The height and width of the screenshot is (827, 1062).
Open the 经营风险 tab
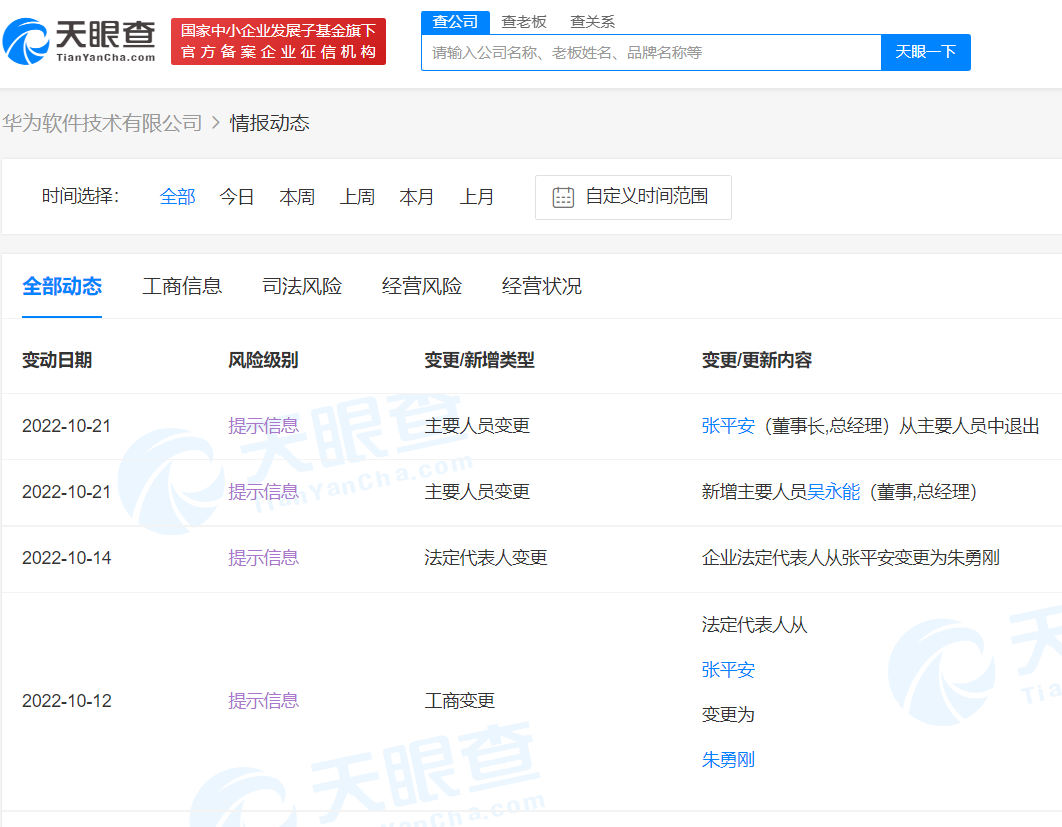[421, 286]
